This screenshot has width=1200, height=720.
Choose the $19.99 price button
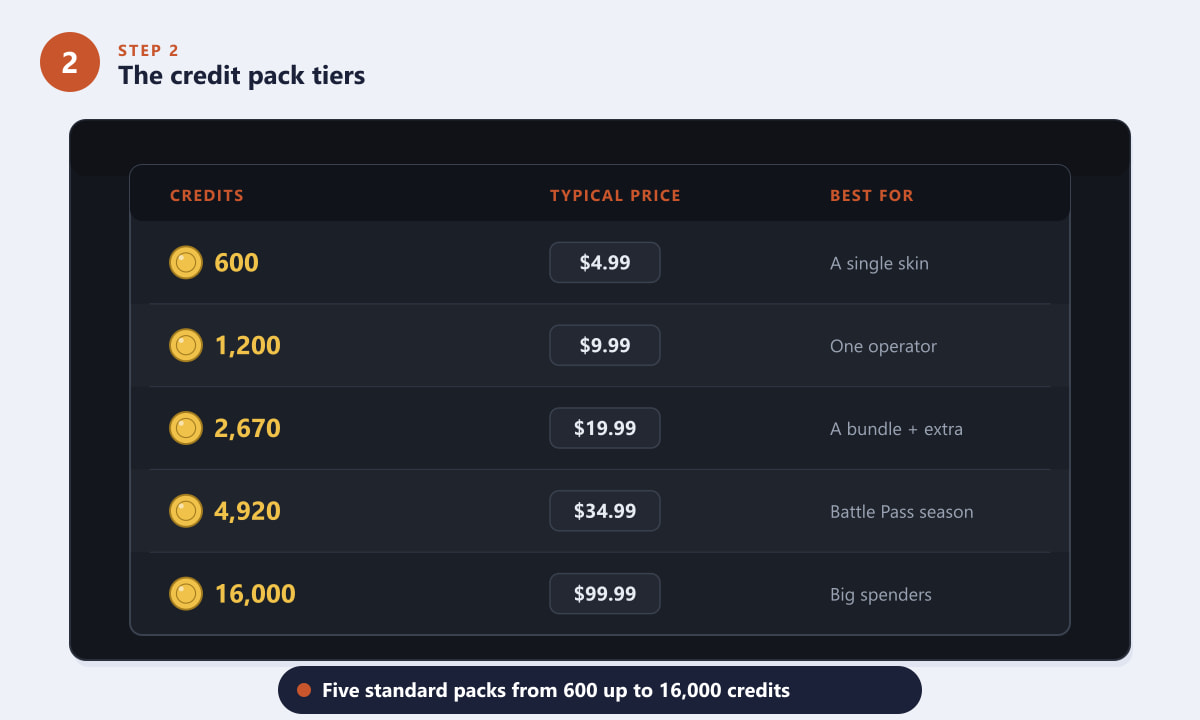[x=605, y=429]
